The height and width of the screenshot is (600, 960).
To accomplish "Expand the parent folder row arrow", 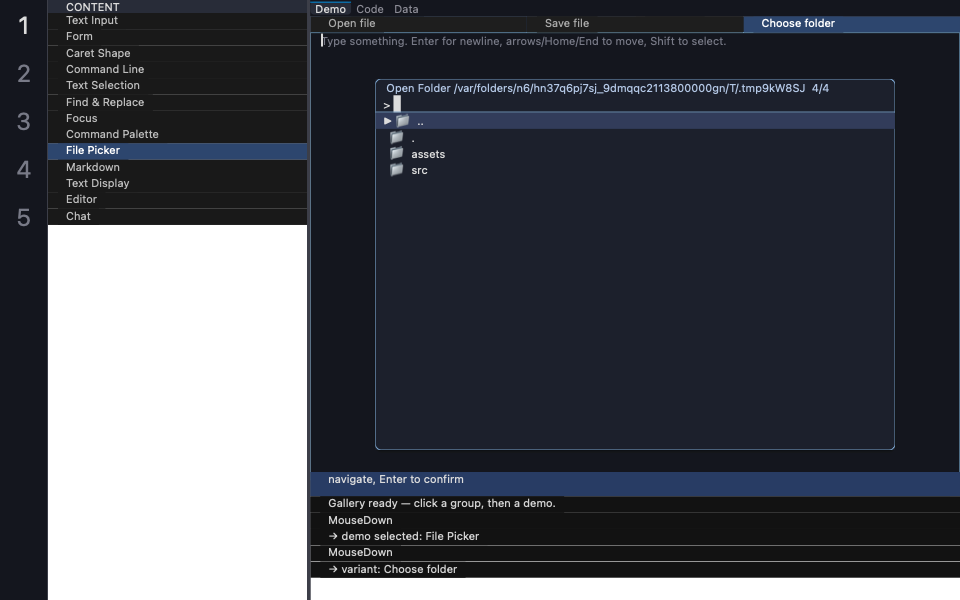I will pyautogui.click(x=388, y=121).
